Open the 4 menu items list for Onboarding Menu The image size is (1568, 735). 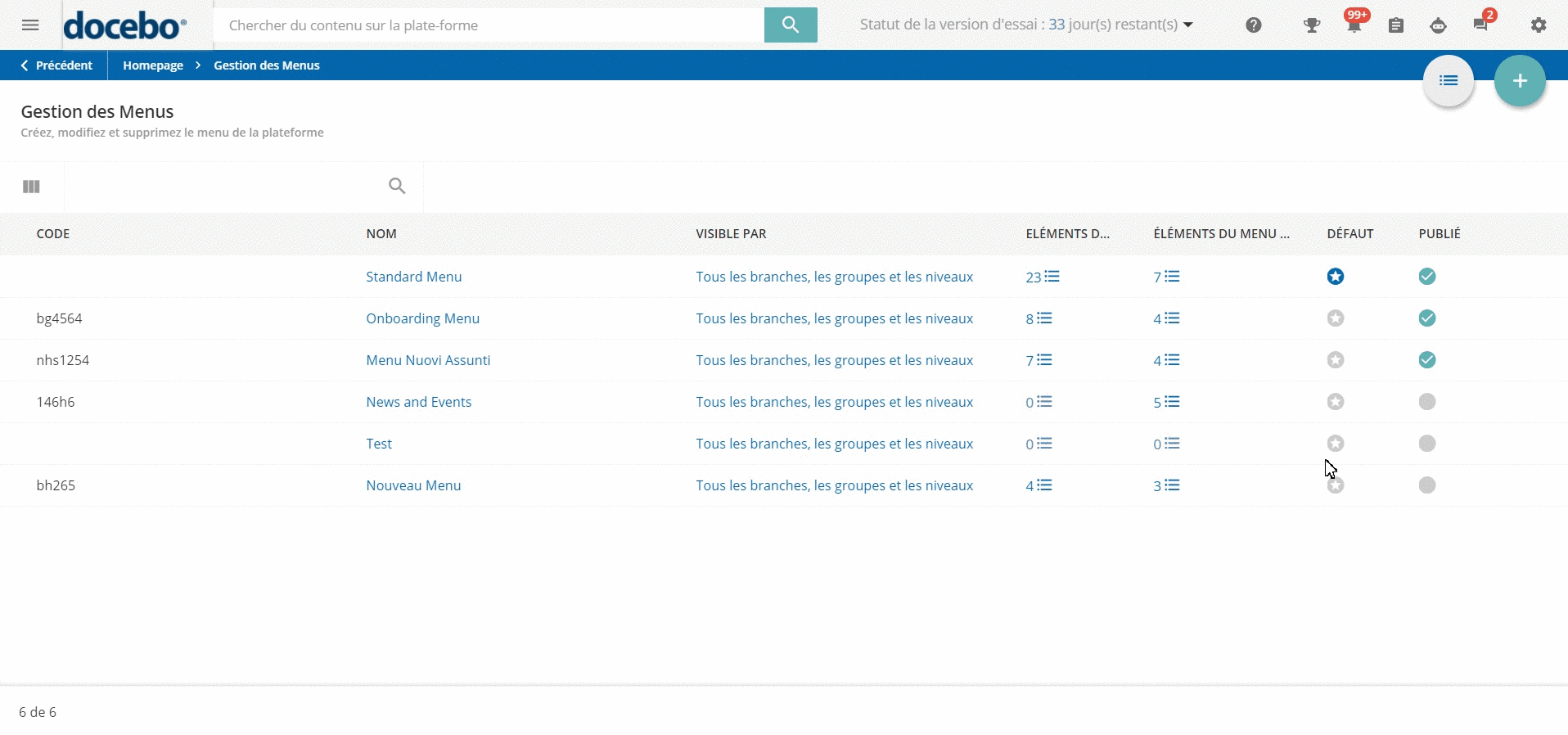click(x=1166, y=318)
